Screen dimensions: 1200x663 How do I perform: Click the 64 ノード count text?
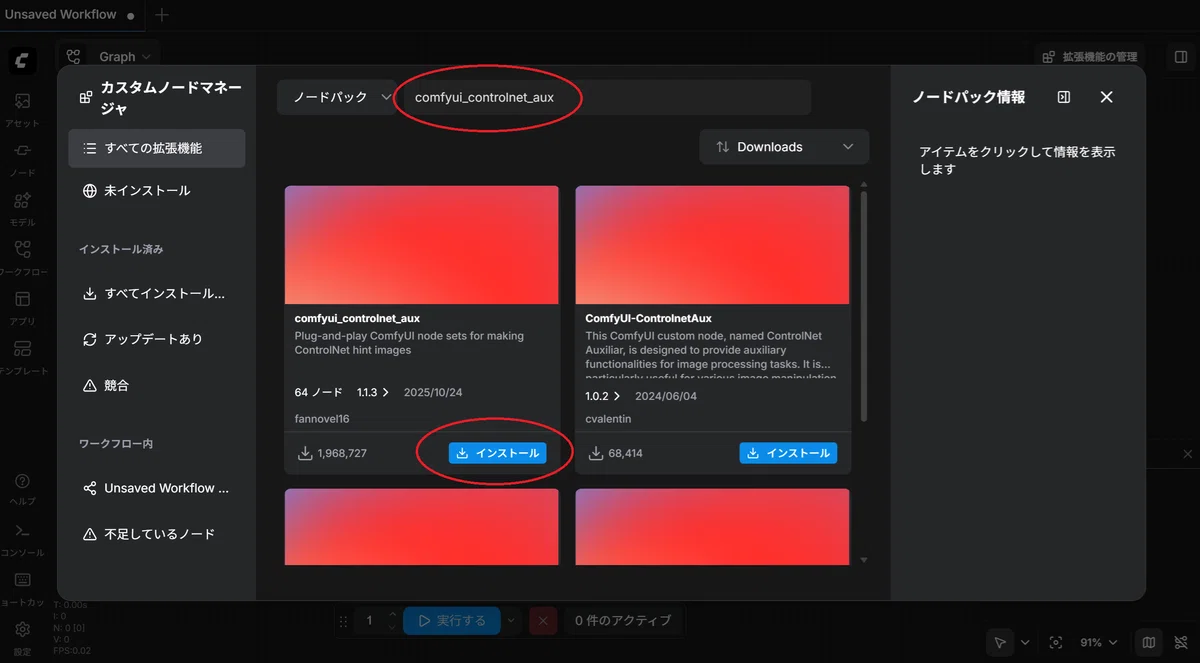pyautogui.click(x=318, y=393)
